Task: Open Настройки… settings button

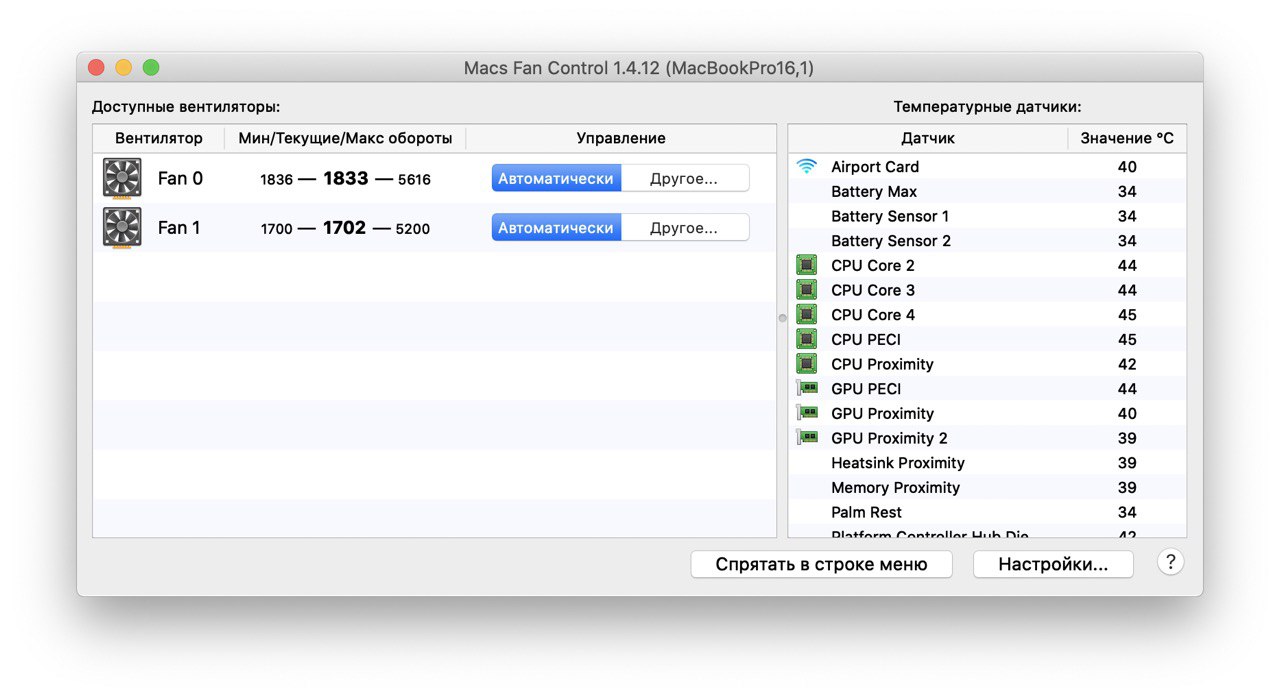Action: click(x=1053, y=564)
